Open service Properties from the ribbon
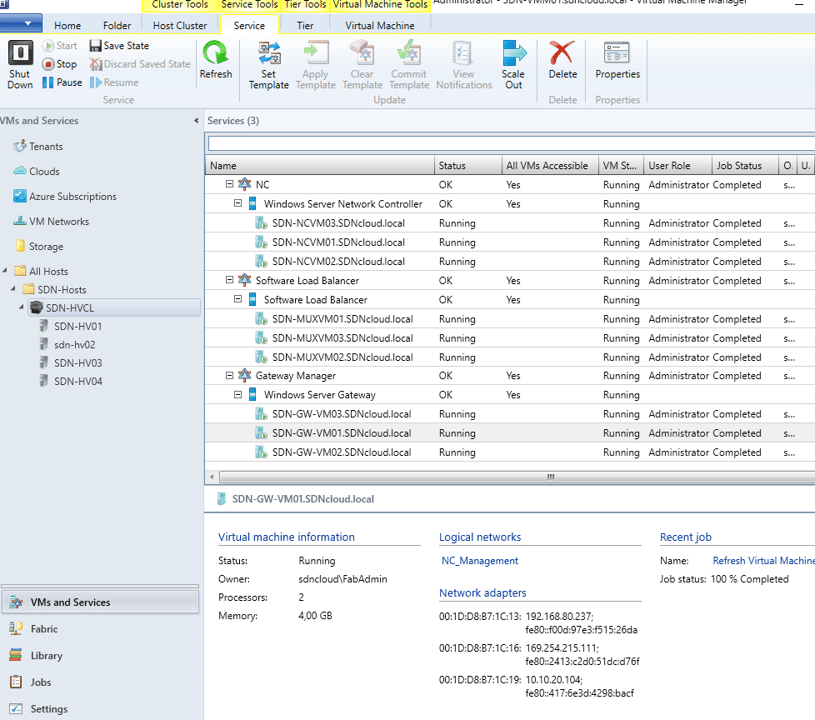Viewport: 815px width, 720px height. 617,60
